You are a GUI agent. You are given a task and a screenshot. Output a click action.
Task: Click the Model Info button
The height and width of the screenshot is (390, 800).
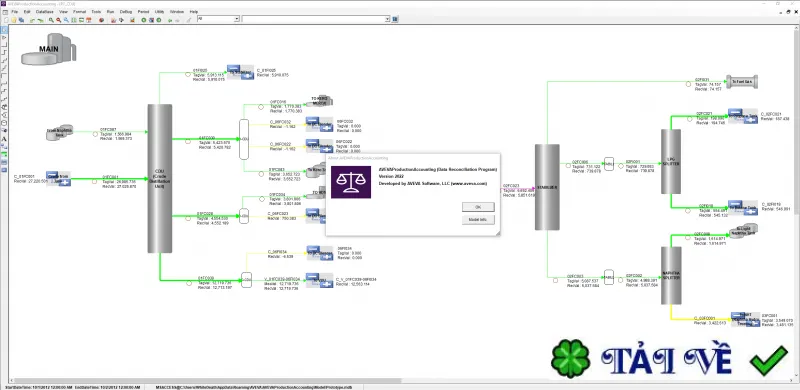[478, 220]
